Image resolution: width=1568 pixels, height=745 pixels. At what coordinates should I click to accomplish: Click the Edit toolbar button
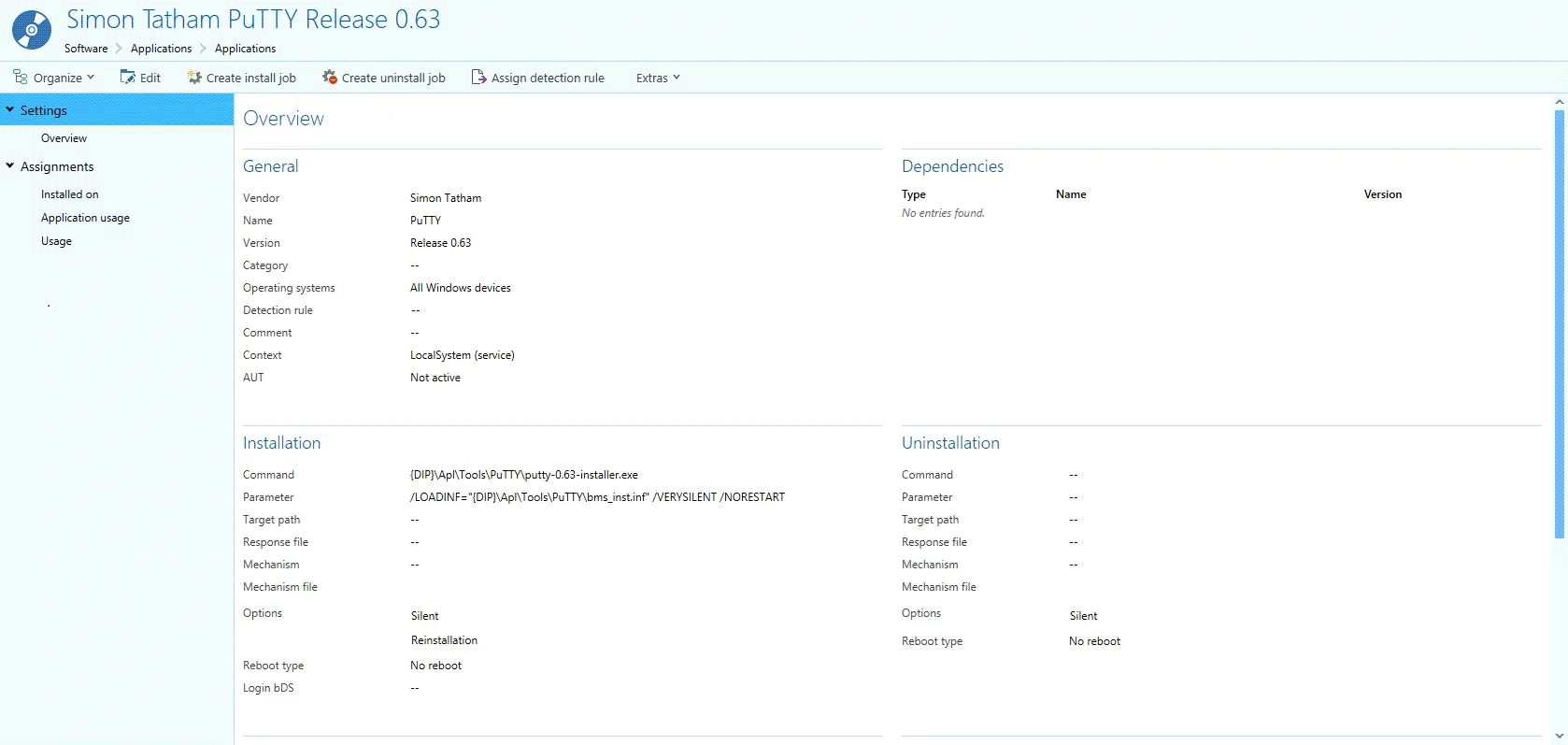(140, 78)
